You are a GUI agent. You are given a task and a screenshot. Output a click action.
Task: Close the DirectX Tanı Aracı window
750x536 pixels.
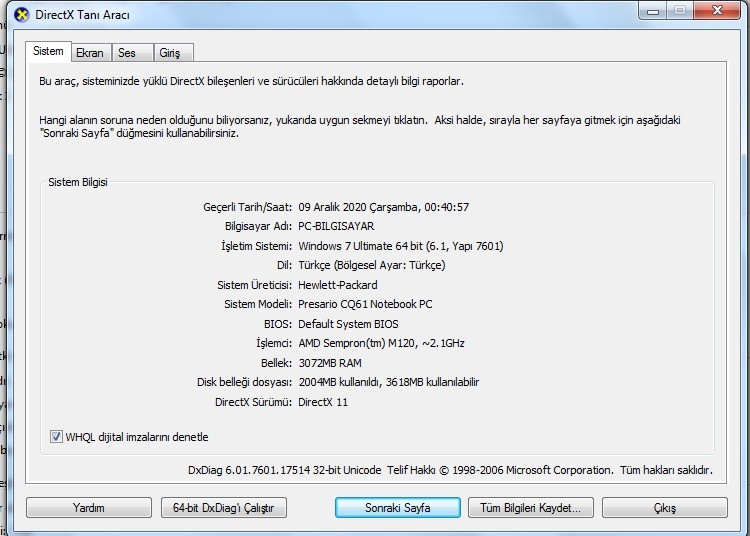717,11
